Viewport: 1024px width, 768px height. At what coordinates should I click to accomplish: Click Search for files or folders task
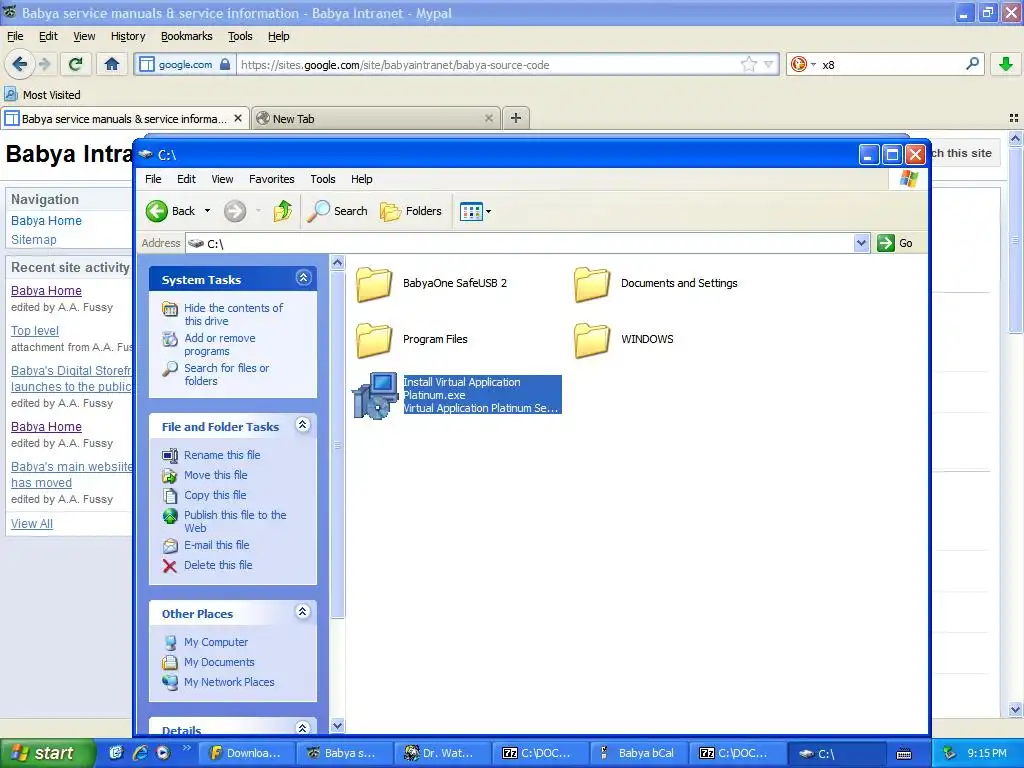[x=226, y=374]
